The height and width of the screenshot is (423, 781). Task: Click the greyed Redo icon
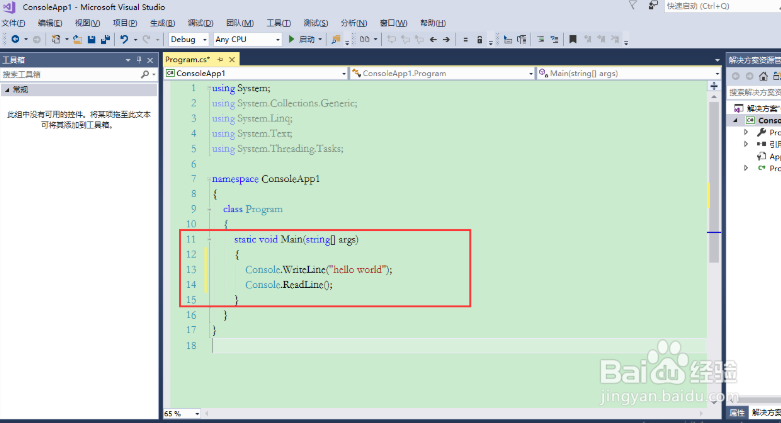[146, 39]
